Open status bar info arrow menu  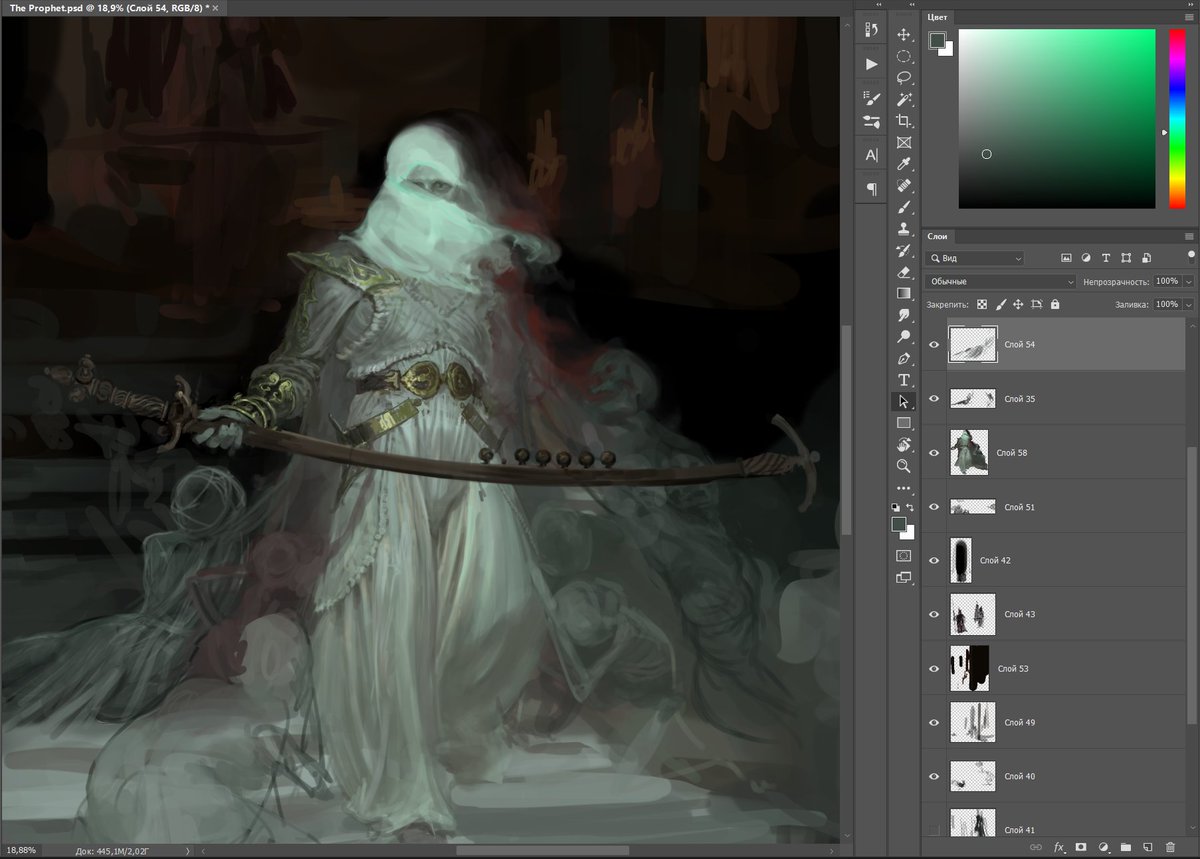187,851
